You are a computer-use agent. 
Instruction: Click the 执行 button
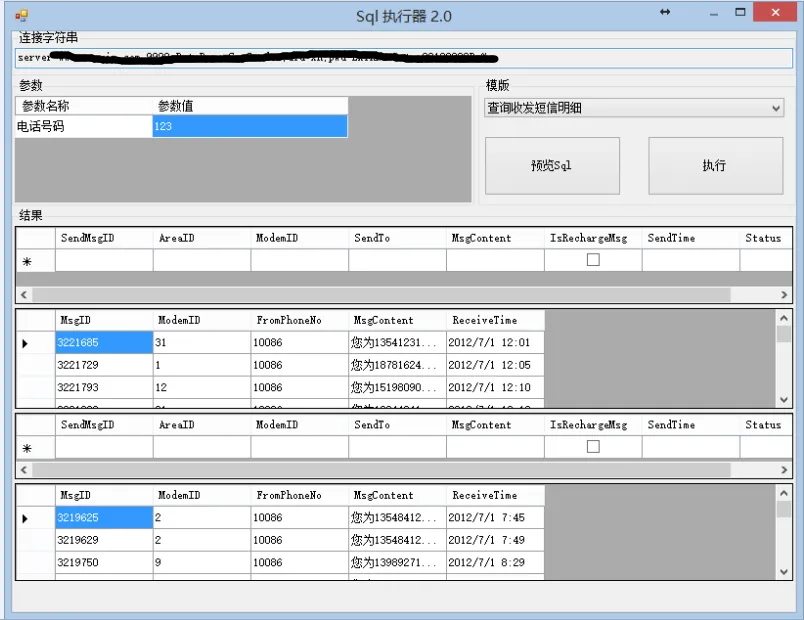click(715, 166)
